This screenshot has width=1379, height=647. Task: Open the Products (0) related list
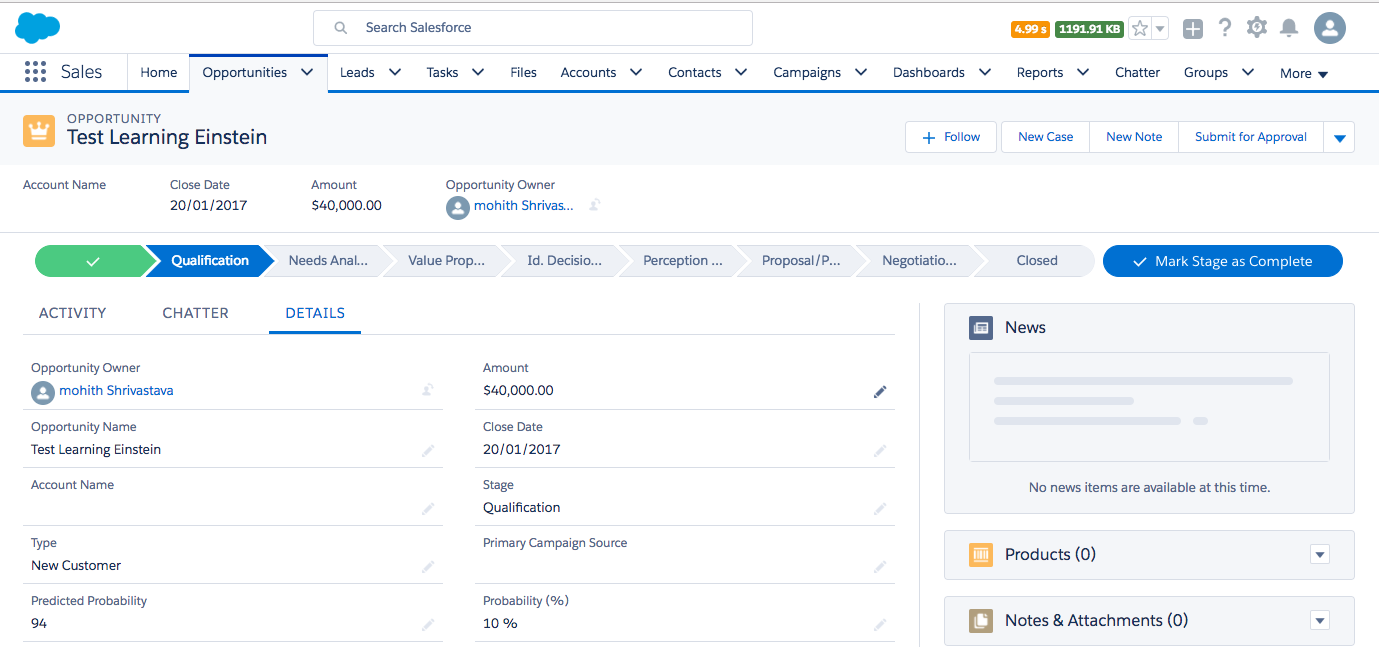pyautogui.click(x=1050, y=554)
